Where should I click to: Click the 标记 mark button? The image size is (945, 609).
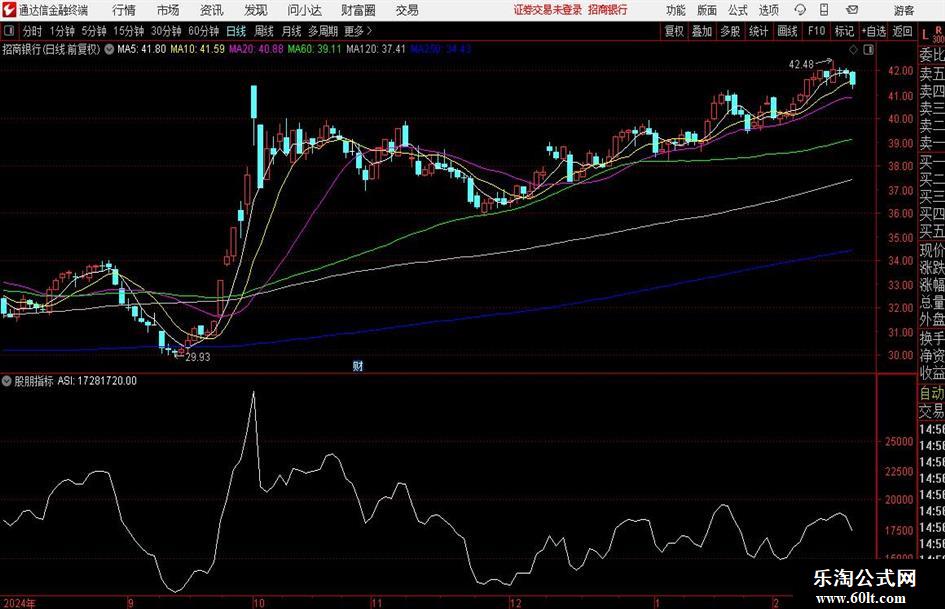(x=844, y=31)
